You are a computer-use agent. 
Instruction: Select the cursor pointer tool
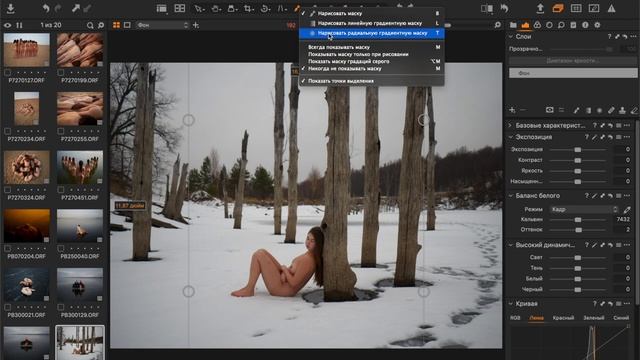pos(199,9)
